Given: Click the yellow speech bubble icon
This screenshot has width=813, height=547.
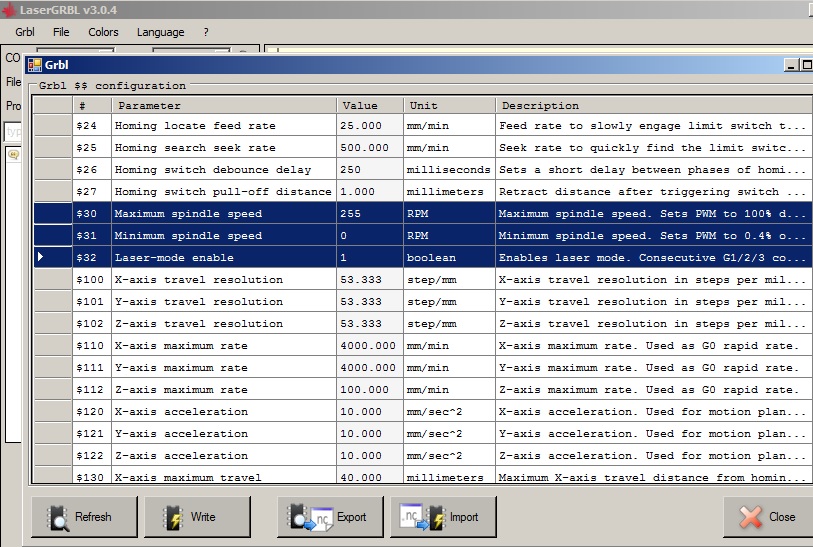Looking at the screenshot, I should coord(14,155).
